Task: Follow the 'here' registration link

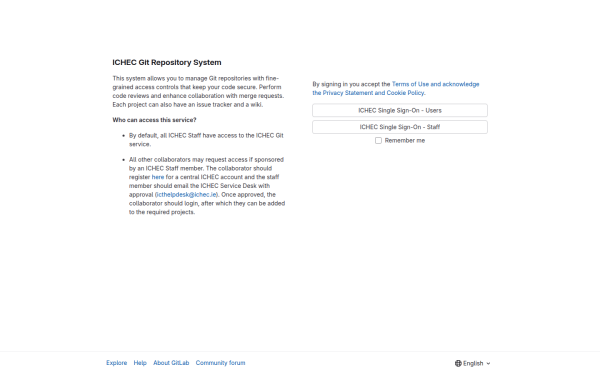Action: (158, 177)
